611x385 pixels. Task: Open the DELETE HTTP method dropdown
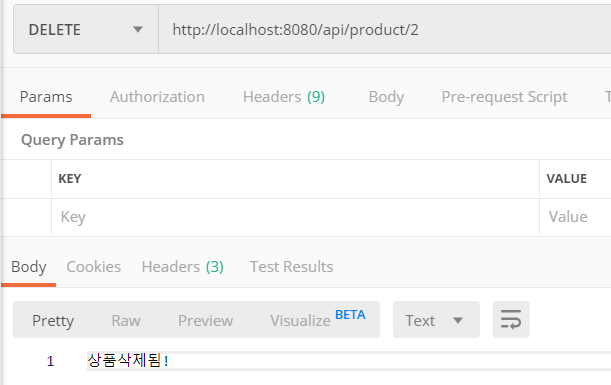pyautogui.click(x=86, y=30)
